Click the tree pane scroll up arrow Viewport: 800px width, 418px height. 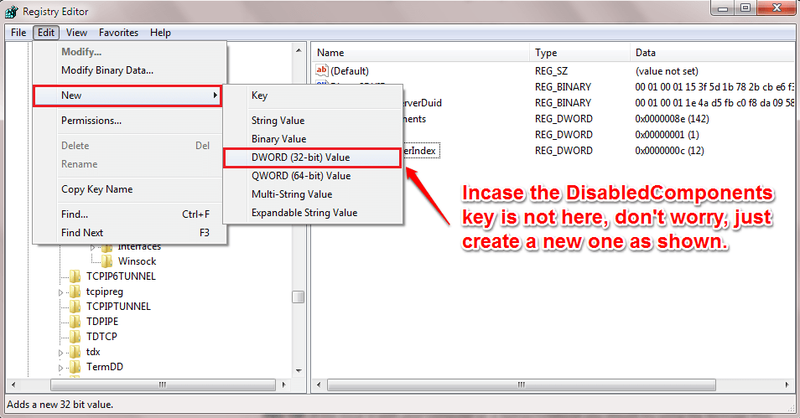tap(298, 50)
